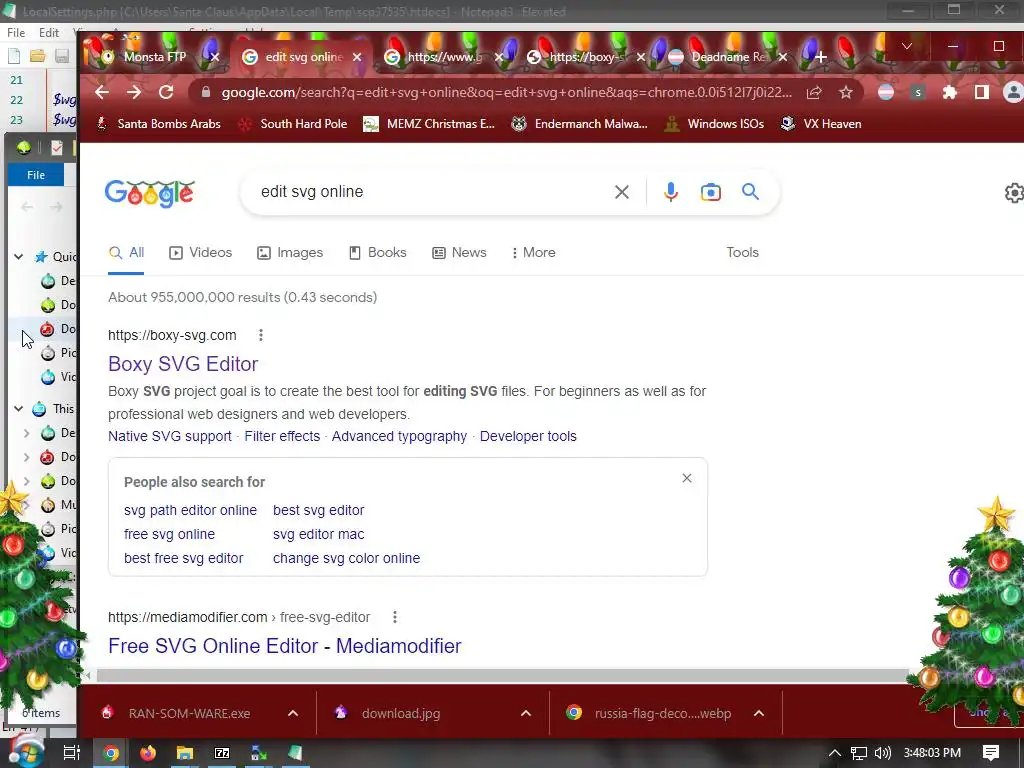
Task: Clear the search box with X icon
Action: (x=622, y=192)
